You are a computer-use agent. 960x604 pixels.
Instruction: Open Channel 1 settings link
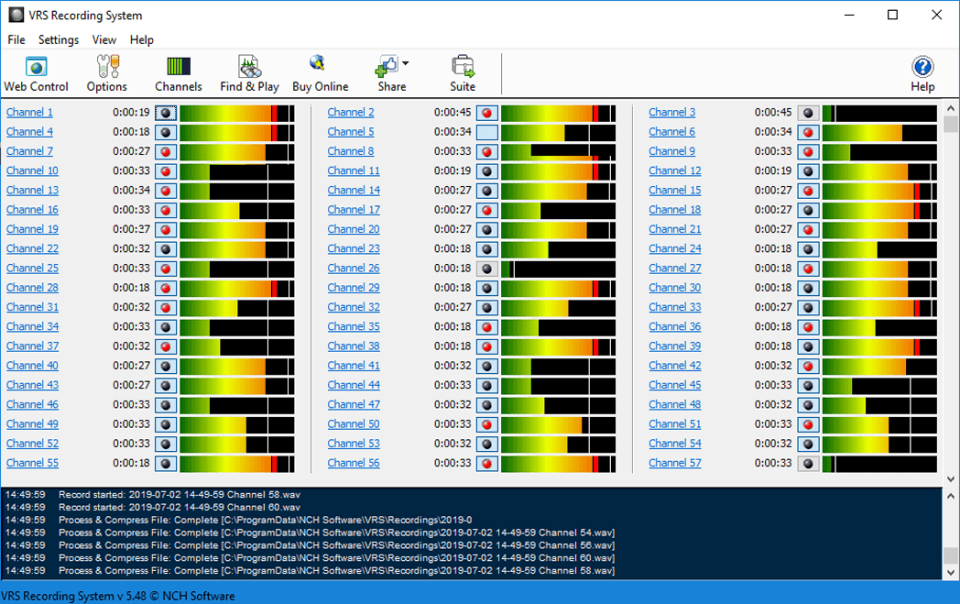(28, 112)
